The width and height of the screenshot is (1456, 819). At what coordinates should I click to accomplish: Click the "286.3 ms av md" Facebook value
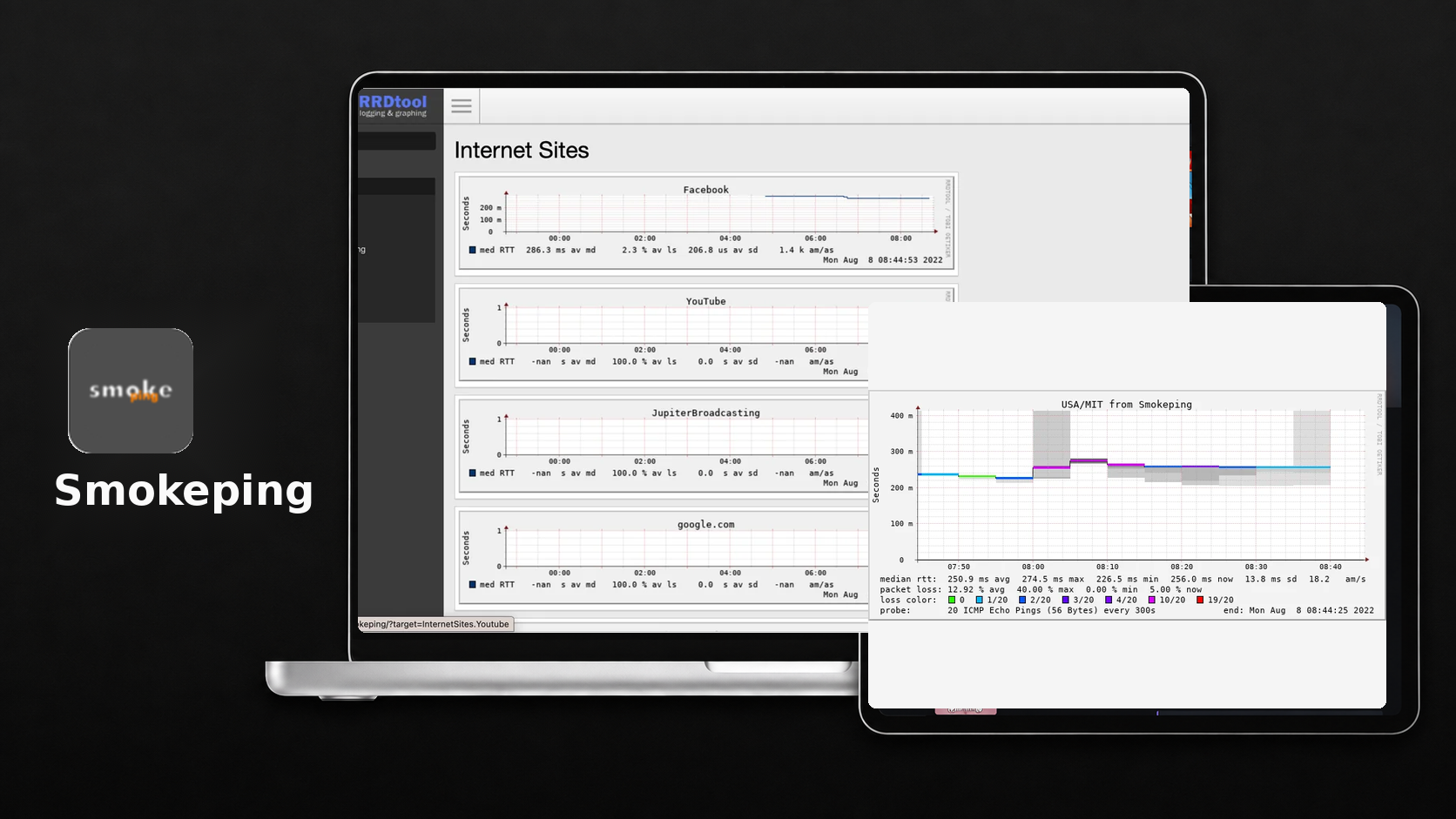561,250
